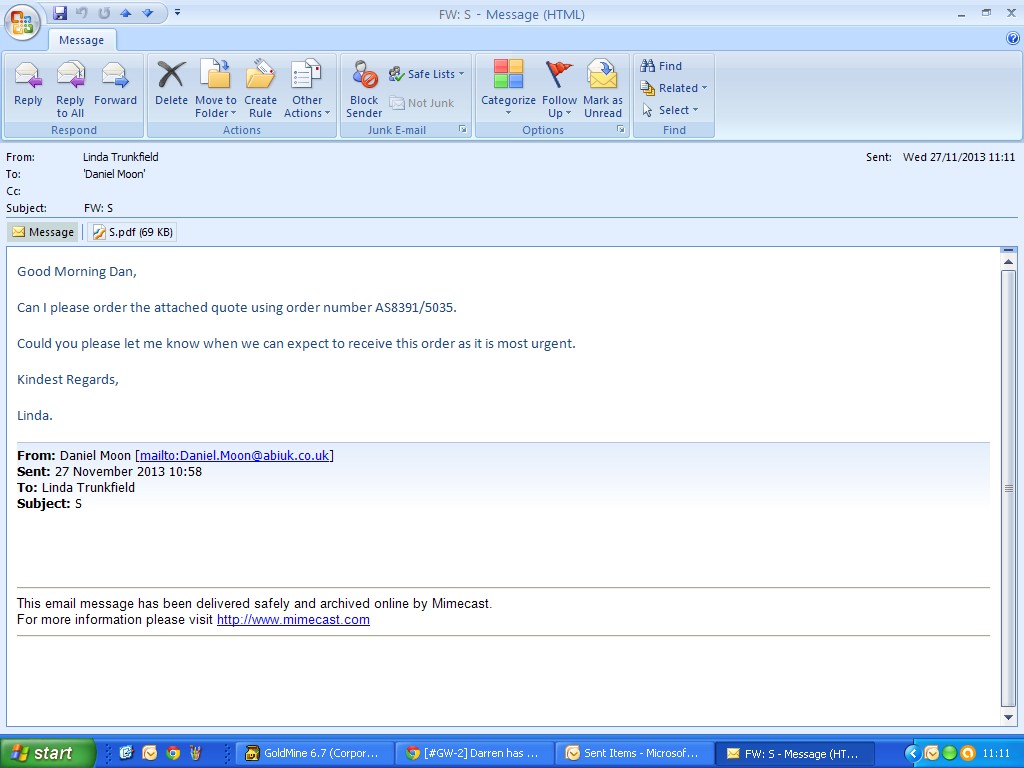Block Sender of this email
Image resolution: width=1024 pixels, height=768 pixels.
coord(364,89)
